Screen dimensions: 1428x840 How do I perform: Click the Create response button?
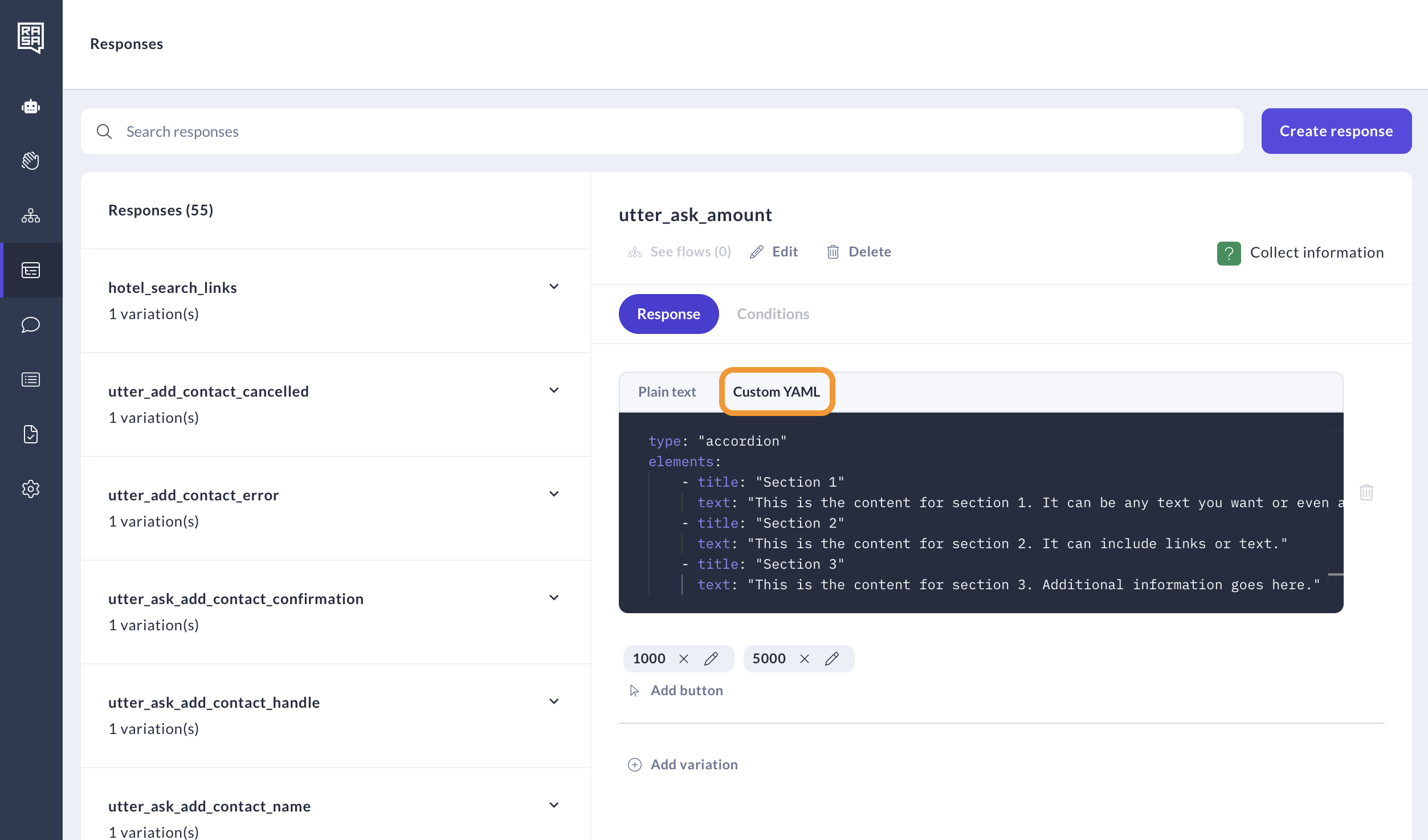click(x=1336, y=131)
